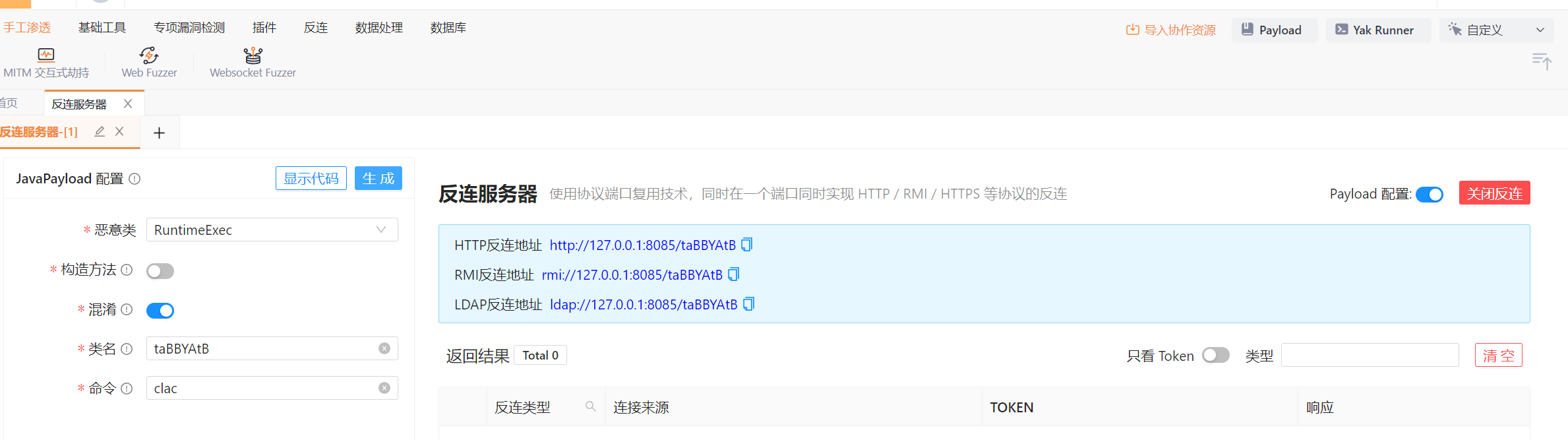Click the 生成 generate button
This screenshot has height=440, width=1568.
(x=378, y=178)
